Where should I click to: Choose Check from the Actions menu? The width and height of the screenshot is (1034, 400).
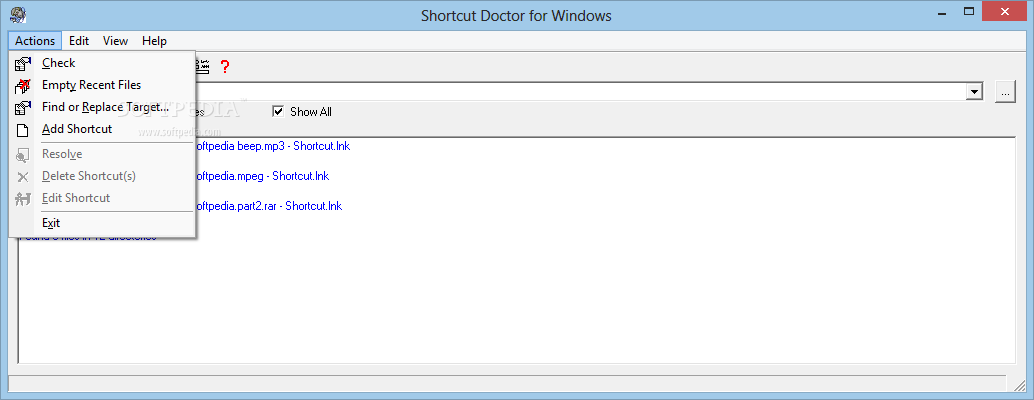pos(102,63)
